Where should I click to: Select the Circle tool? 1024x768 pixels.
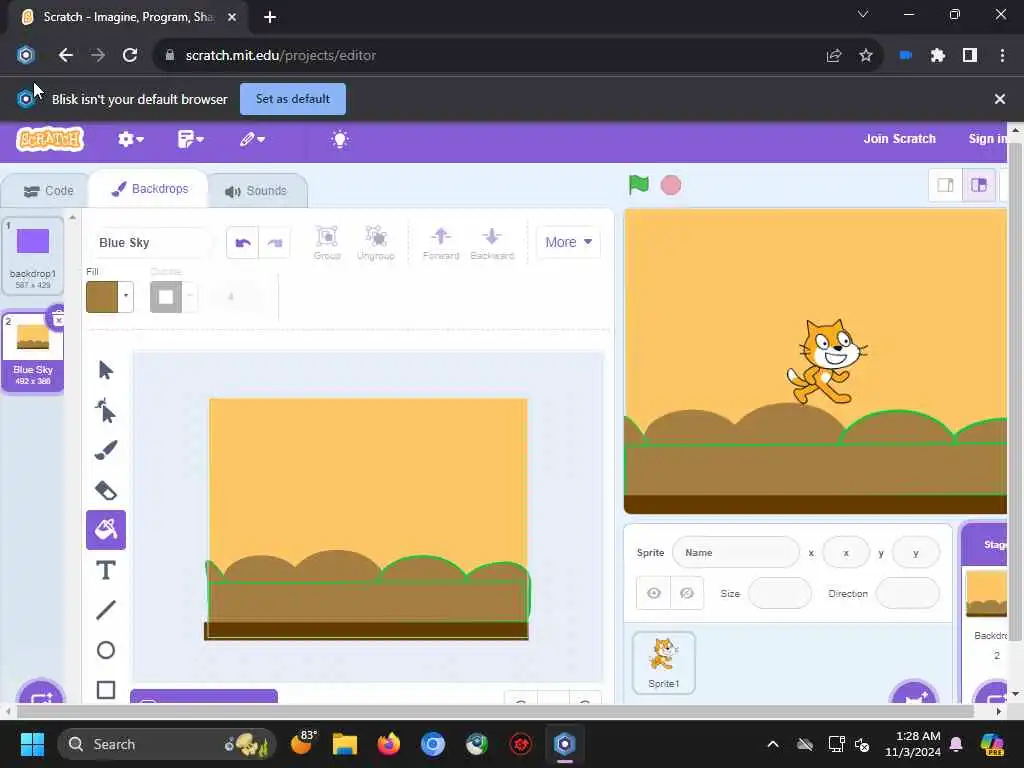tap(106, 650)
